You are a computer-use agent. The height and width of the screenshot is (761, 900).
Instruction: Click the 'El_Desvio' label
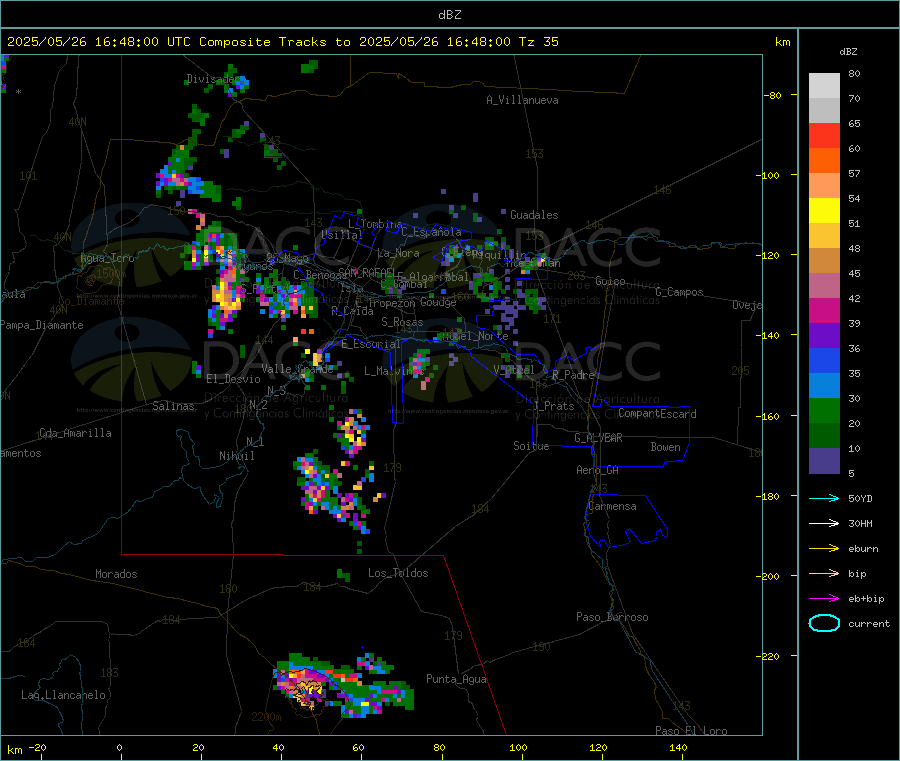[x=233, y=379]
